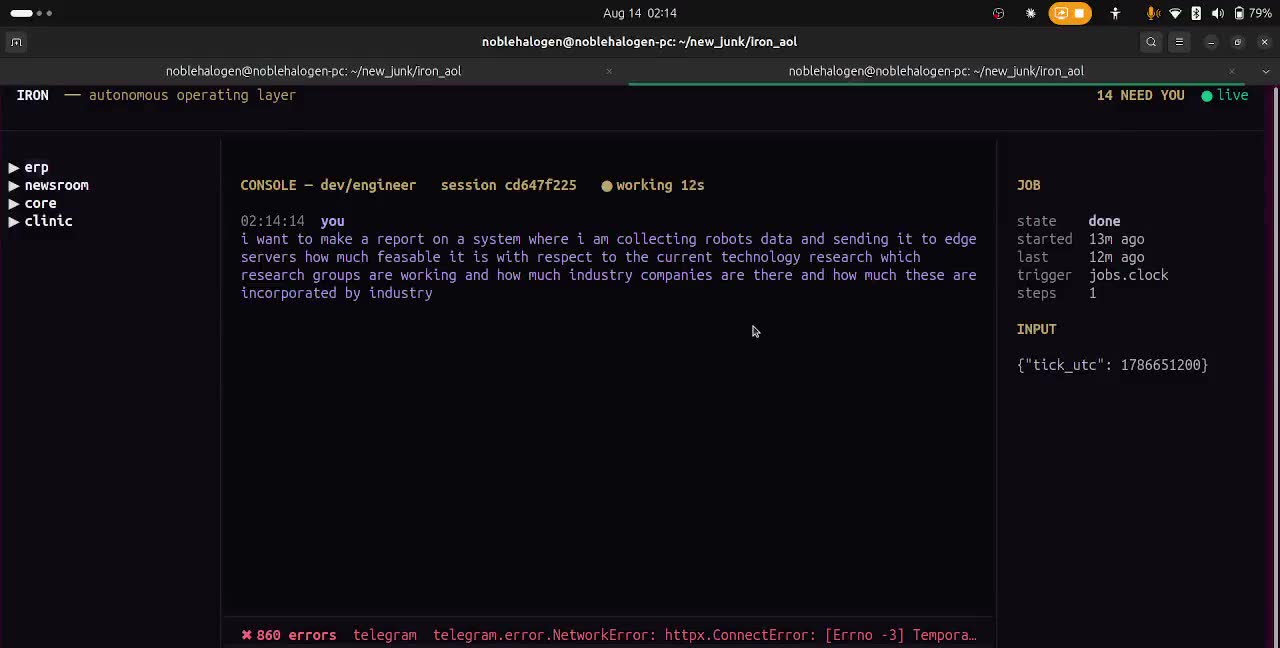This screenshot has height=648, width=1280.
Task: Click the red X error icon in the status line
Action: pyautogui.click(x=246, y=635)
